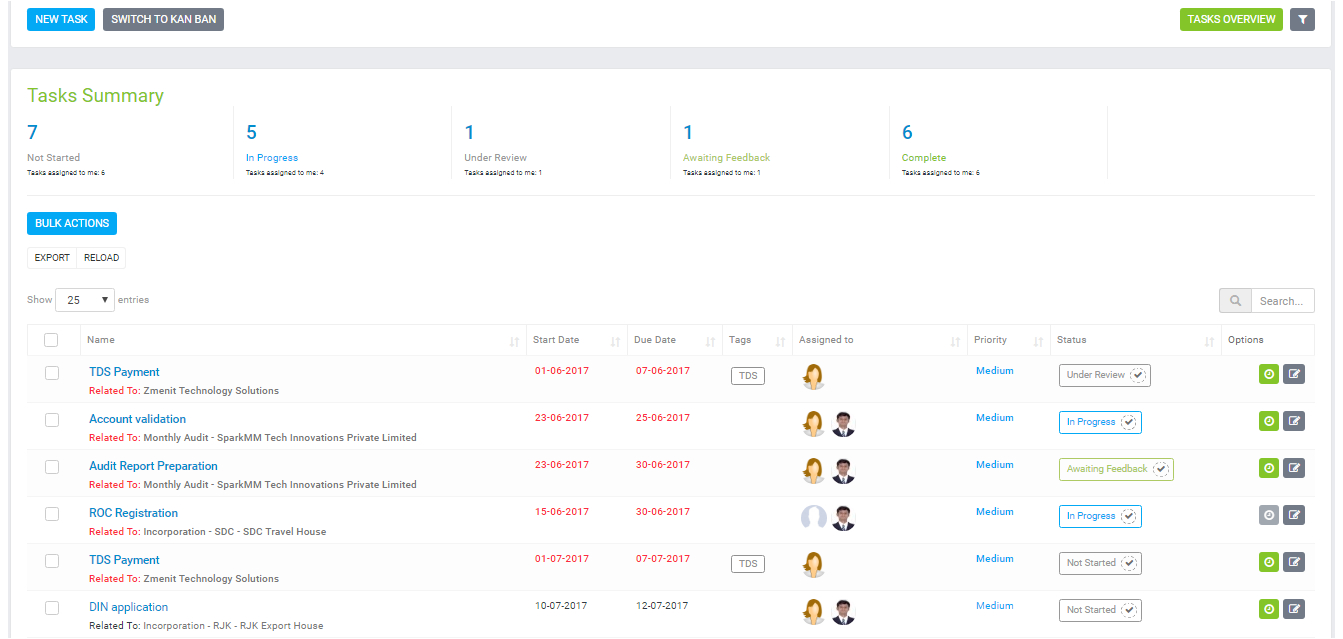Click greyed timer icon for ROC Registration
This screenshot has height=639, width=1343.
[x=1268, y=515]
